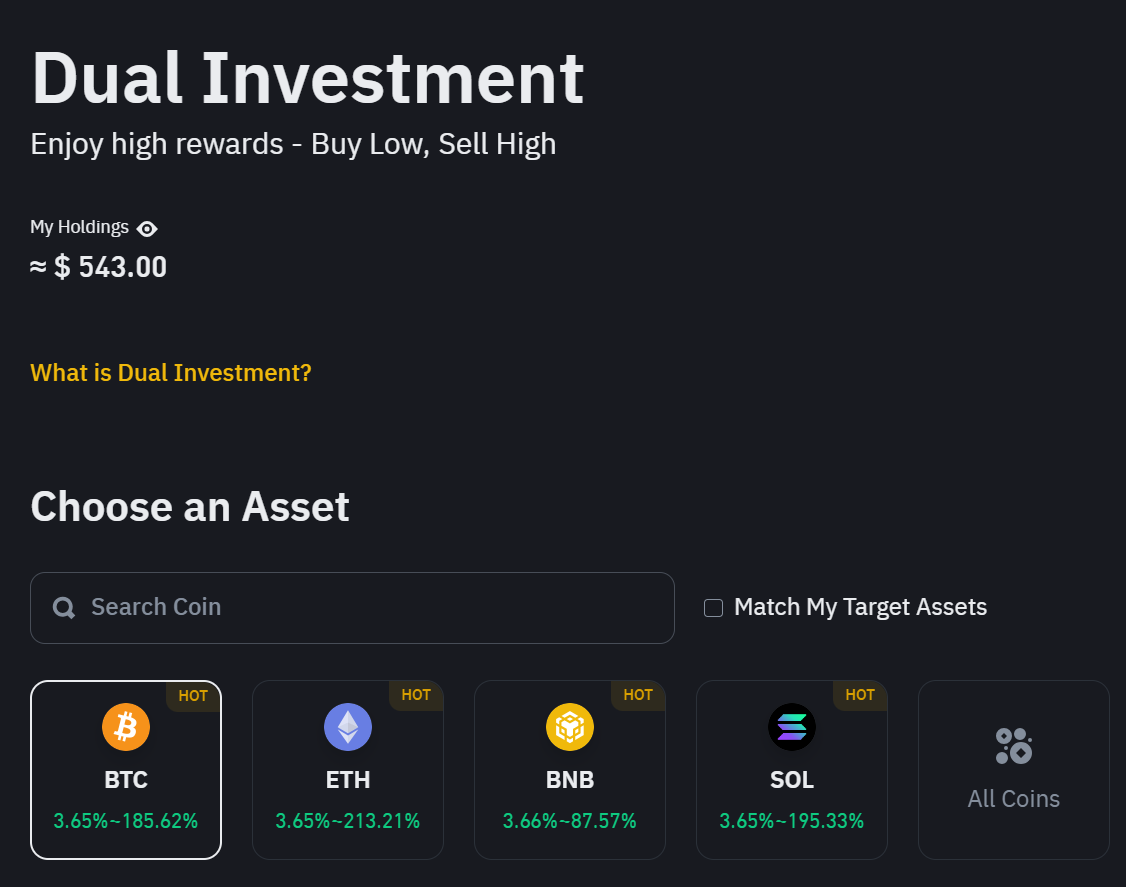Click the All Coins grid icon
This screenshot has height=887, width=1126.
[x=1014, y=746]
